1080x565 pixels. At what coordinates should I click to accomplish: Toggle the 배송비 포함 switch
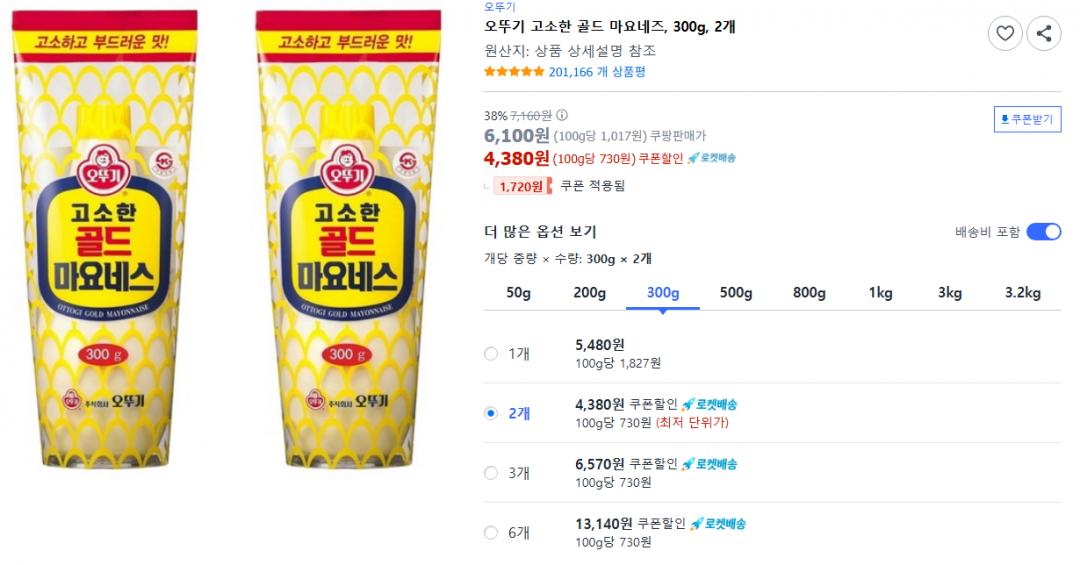pyautogui.click(x=1043, y=232)
